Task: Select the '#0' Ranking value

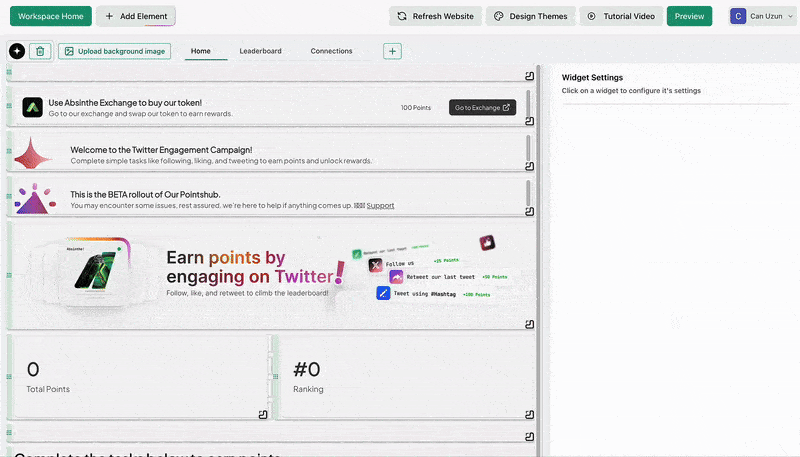Action: click(x=307, y=369)
